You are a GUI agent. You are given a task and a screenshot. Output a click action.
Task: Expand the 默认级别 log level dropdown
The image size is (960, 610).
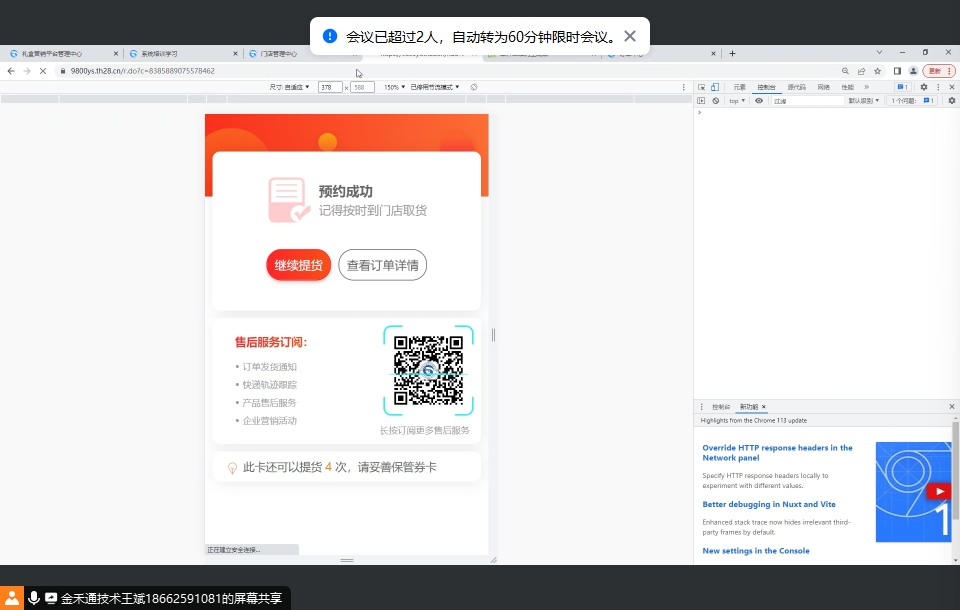tap(864, 101)
